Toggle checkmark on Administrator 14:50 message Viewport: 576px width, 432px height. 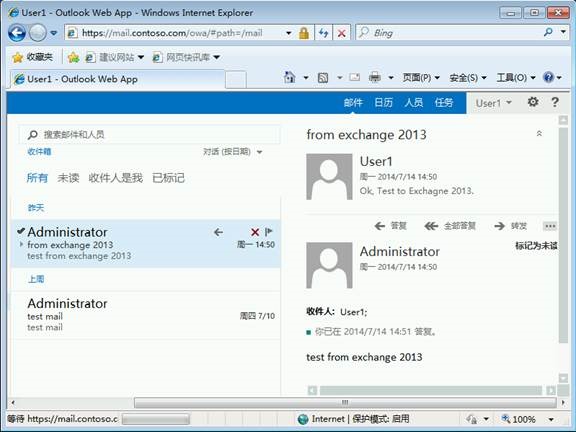(x=21, y=231)
